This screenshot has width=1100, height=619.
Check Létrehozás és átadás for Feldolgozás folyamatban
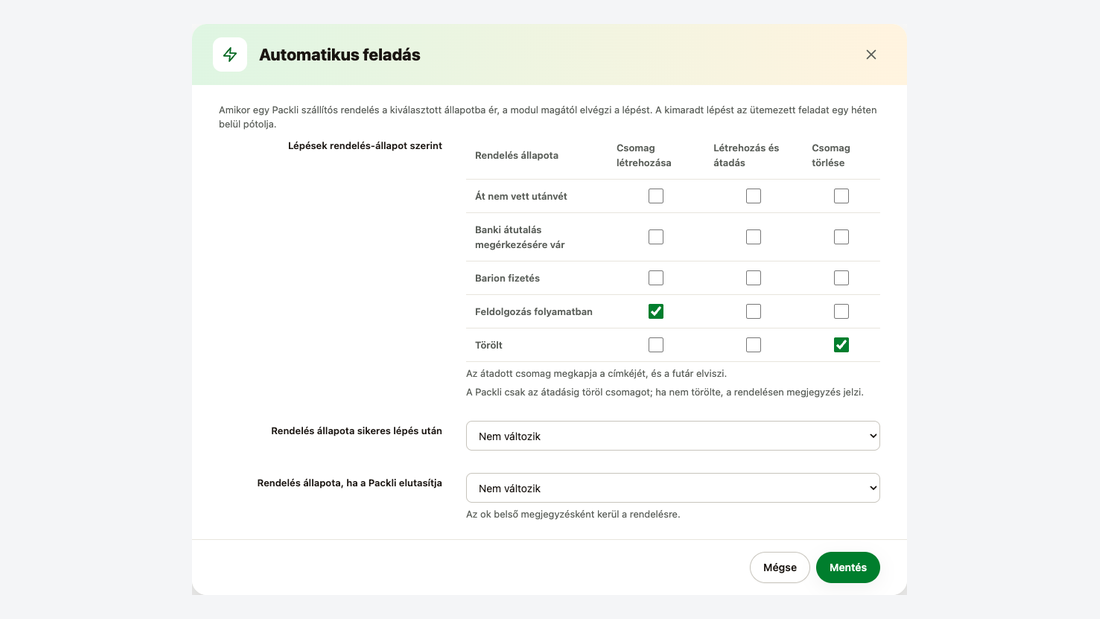753,312
